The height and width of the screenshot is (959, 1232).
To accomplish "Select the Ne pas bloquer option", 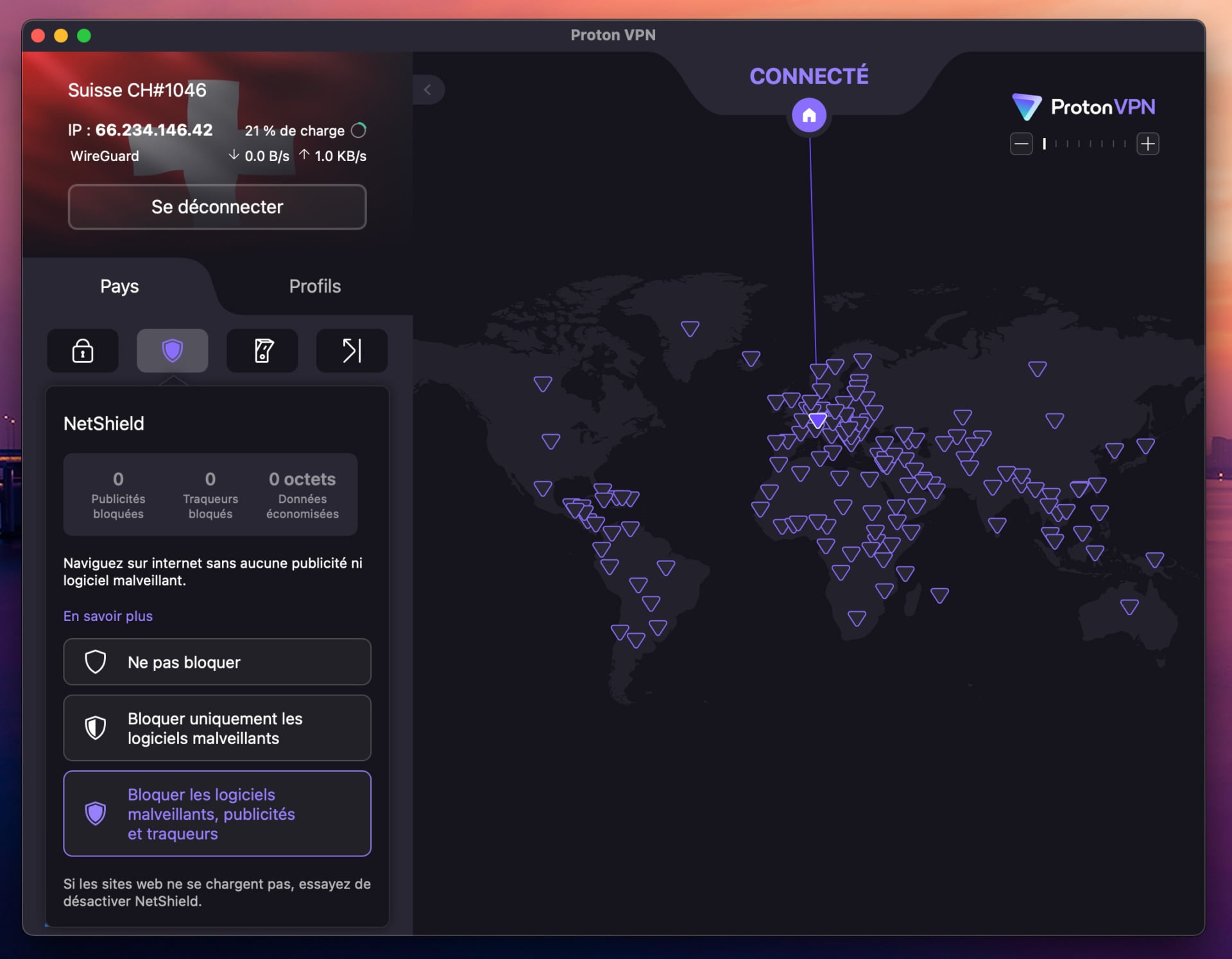I will 218,662.
